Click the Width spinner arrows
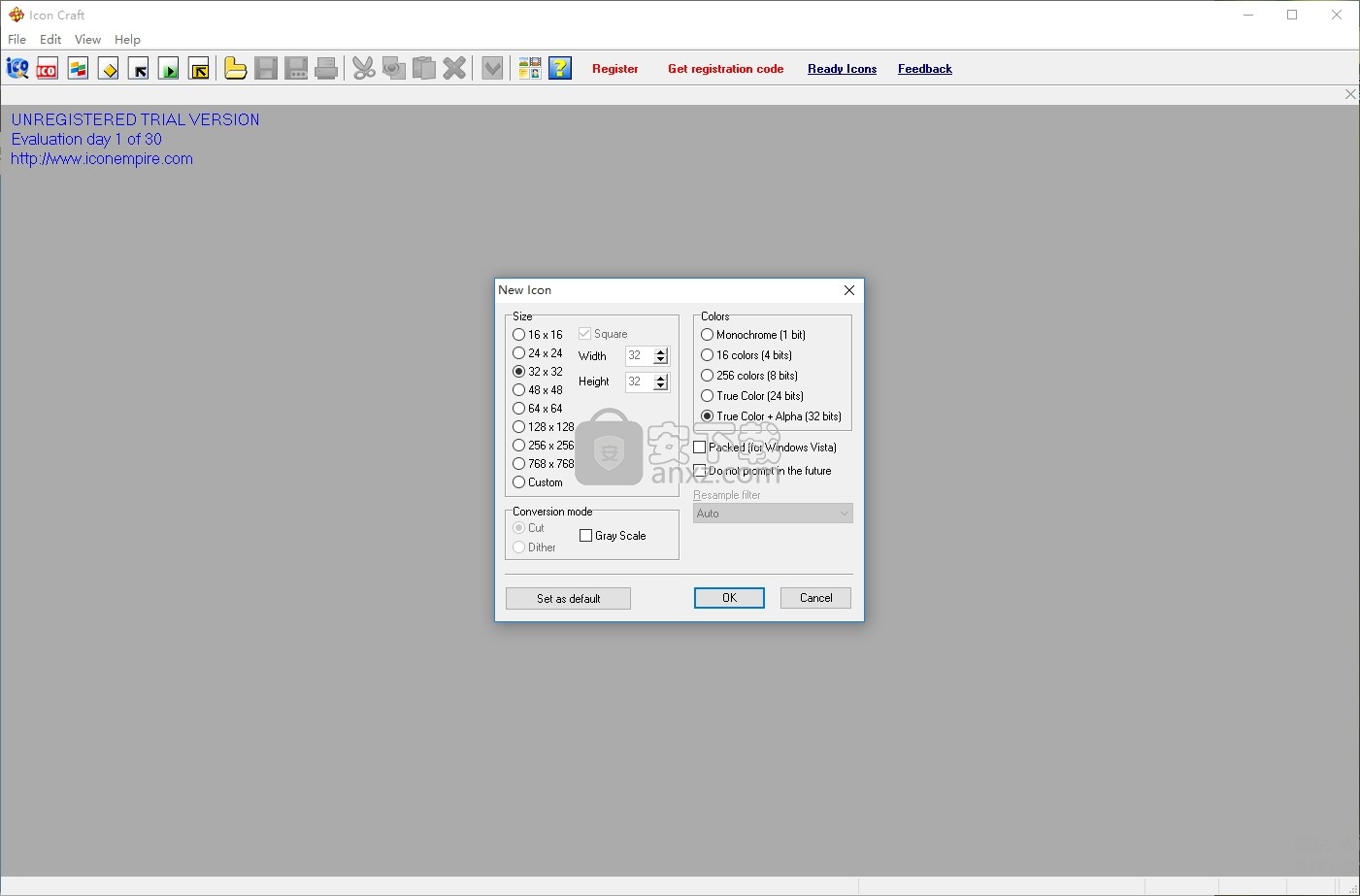The width and height of the screenshot is (1360, 896). click(x=661, y=356)
